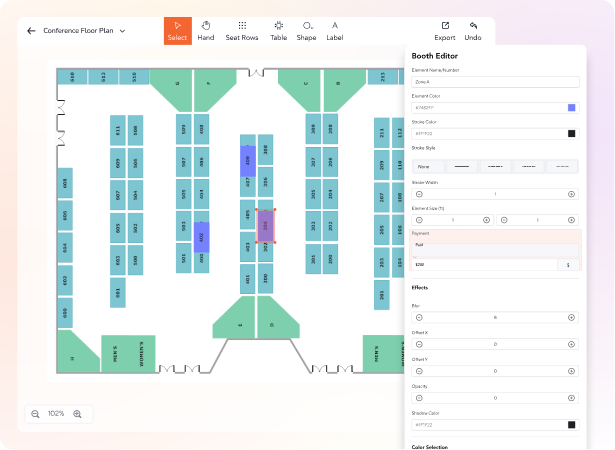Select booth 608 on left wall

65,183
